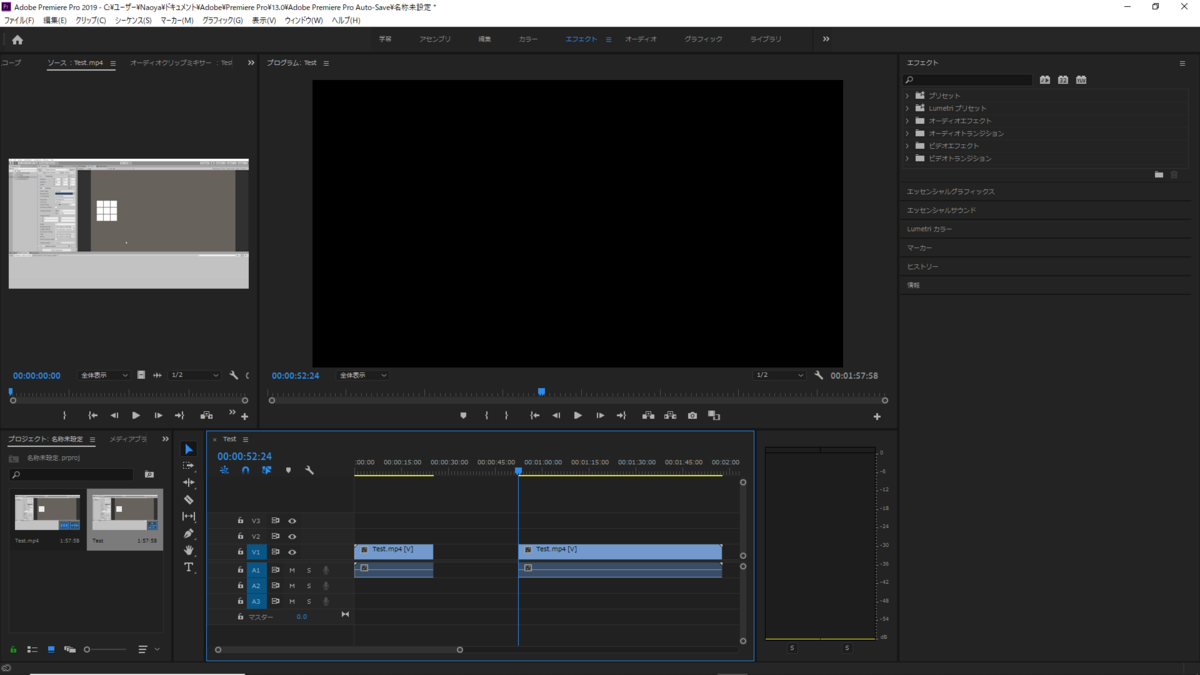This screenshot has height=675, width=1200.
Task: Open timeline display settings wrench
Action: (x=309, y=470)
